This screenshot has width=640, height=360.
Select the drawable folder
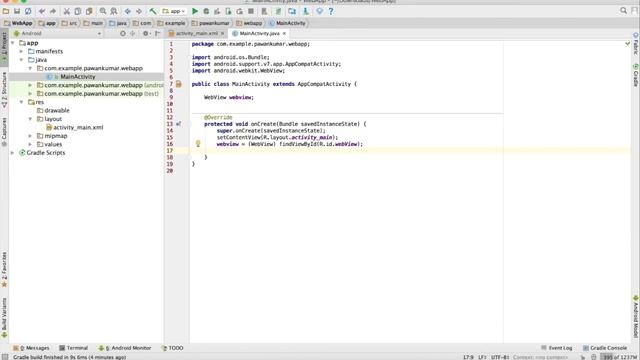[57, 111]
